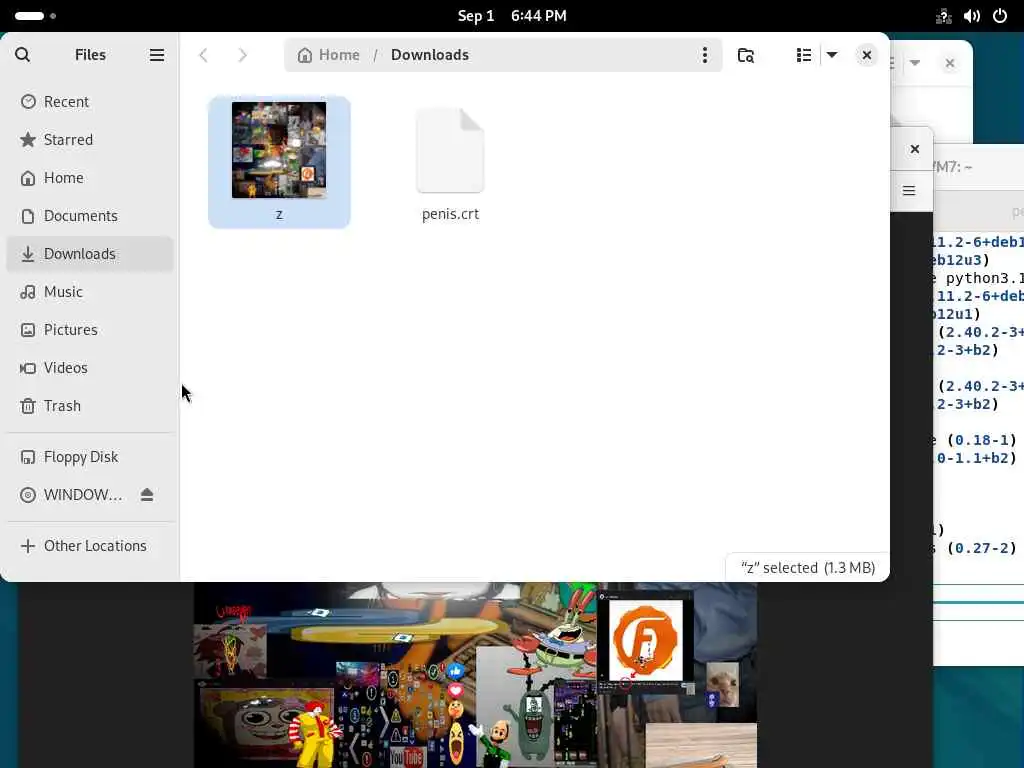Click the Trash can icon
The width and height of the screenshot is (1024, 768).
(28, 406)
